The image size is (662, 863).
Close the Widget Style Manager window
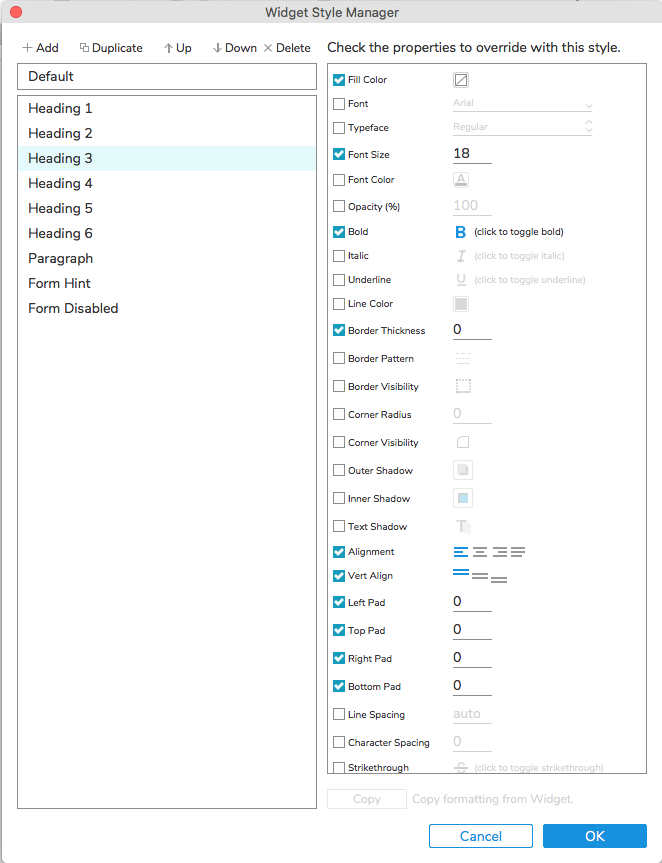16,12
